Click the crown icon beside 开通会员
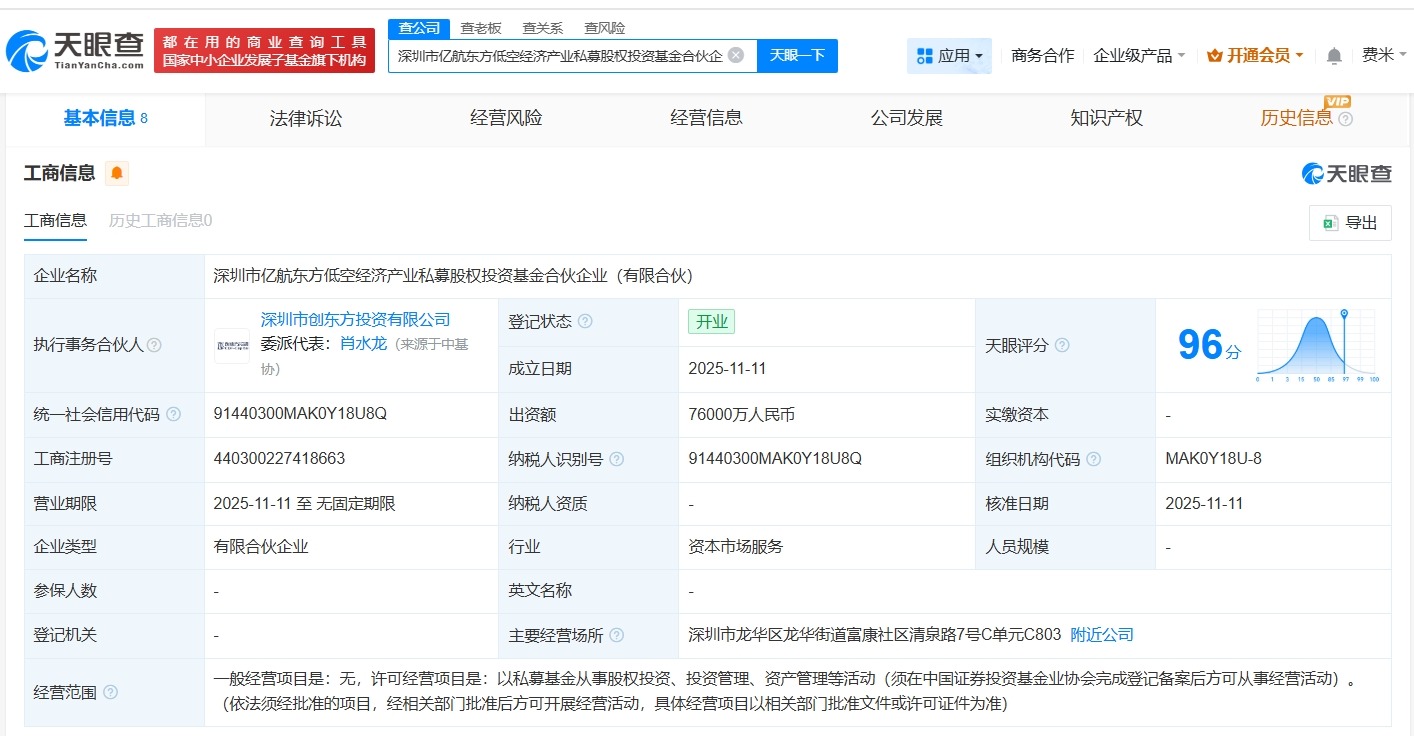1414x736 pixels. (1216, 55)
